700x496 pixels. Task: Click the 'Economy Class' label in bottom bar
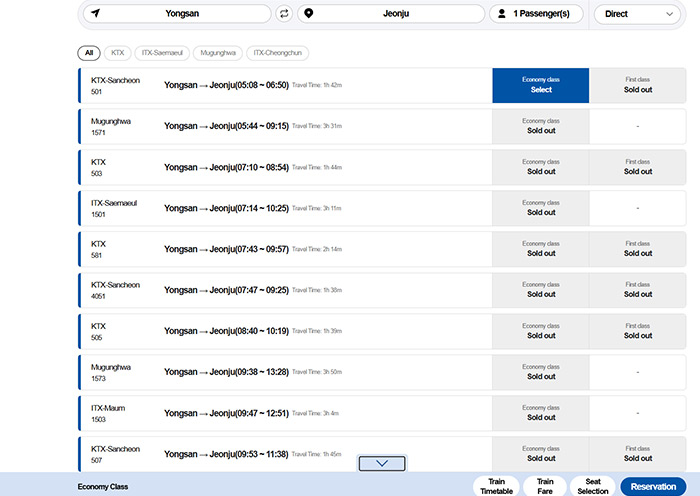click(103, 487)
